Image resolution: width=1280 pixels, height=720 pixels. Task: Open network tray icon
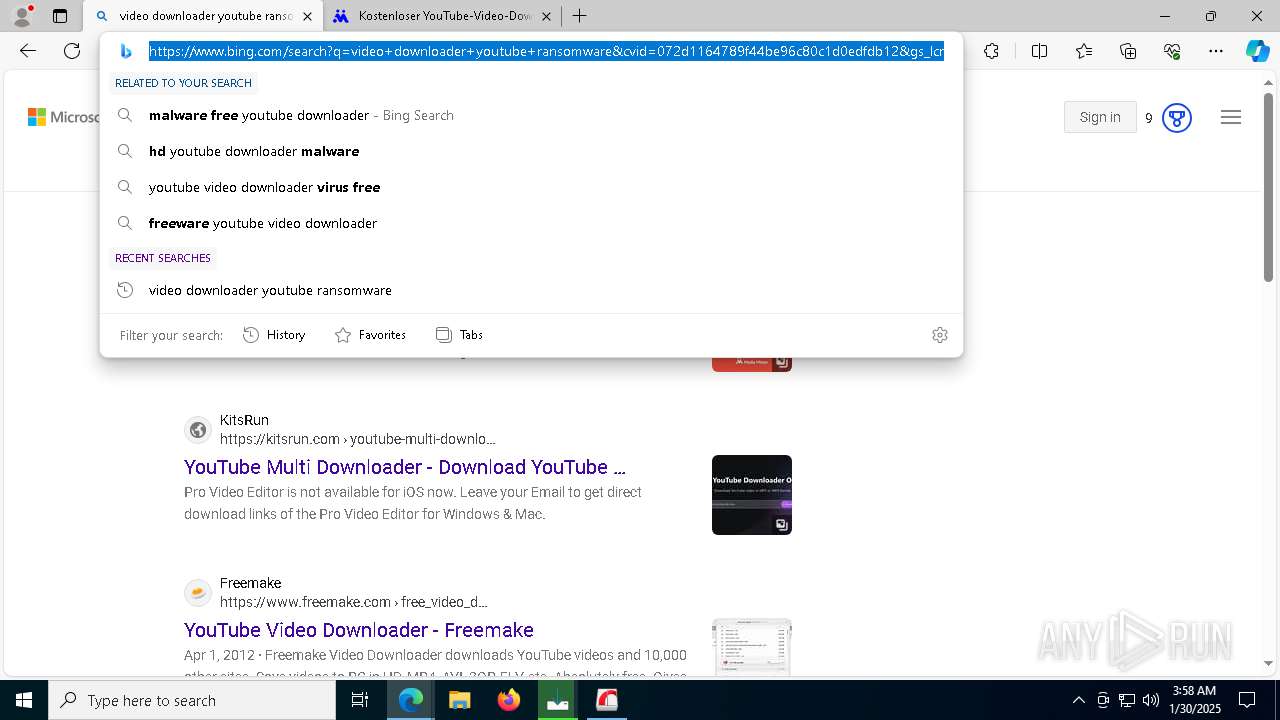[x=1127, y=700]
